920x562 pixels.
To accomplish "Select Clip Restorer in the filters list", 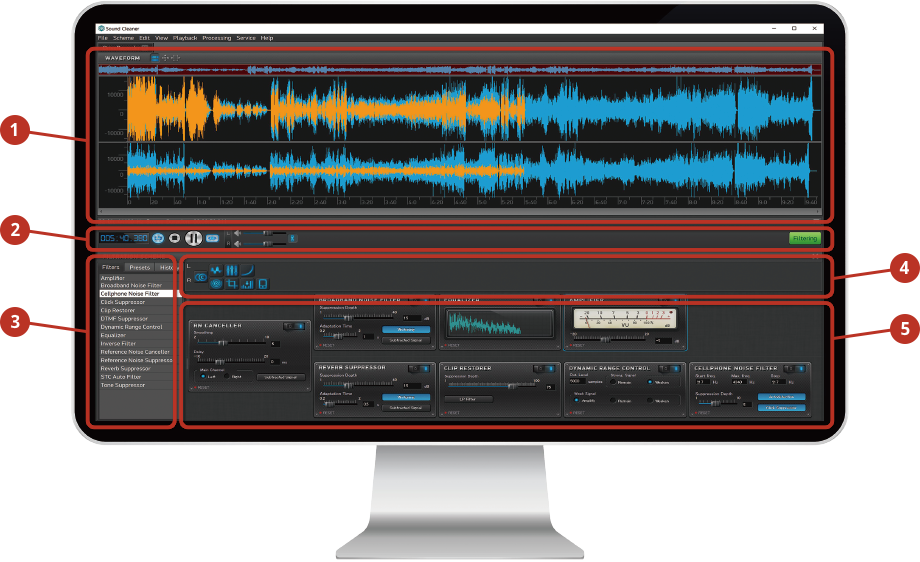I will pyautogui.click(x=136, y=310).
